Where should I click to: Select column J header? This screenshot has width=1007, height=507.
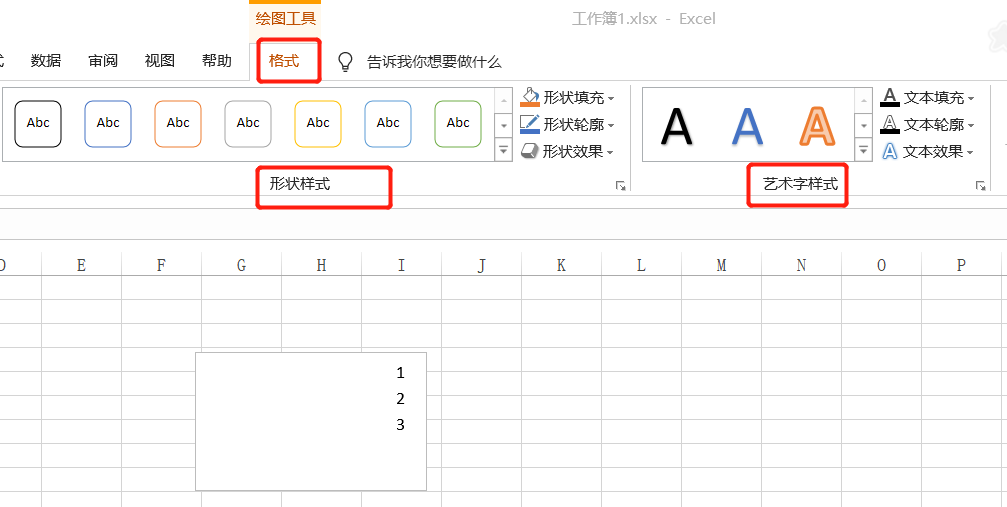click(481, 265)
